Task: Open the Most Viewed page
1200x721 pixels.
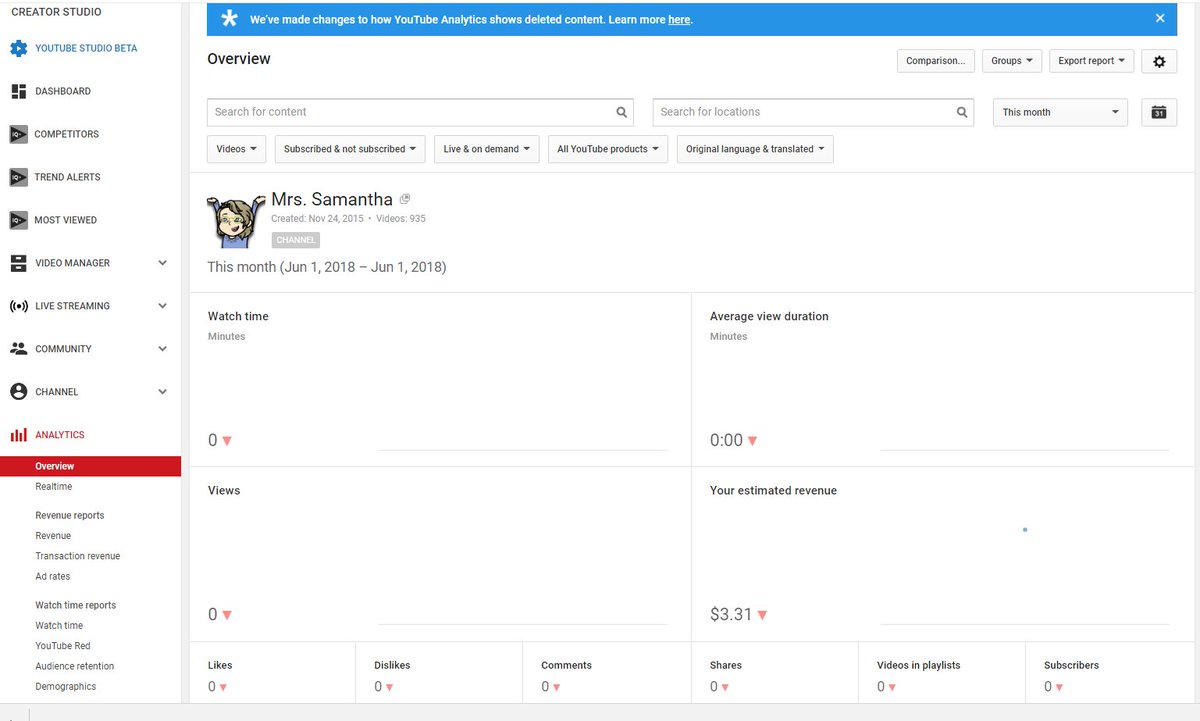Action: coord(66,220)
